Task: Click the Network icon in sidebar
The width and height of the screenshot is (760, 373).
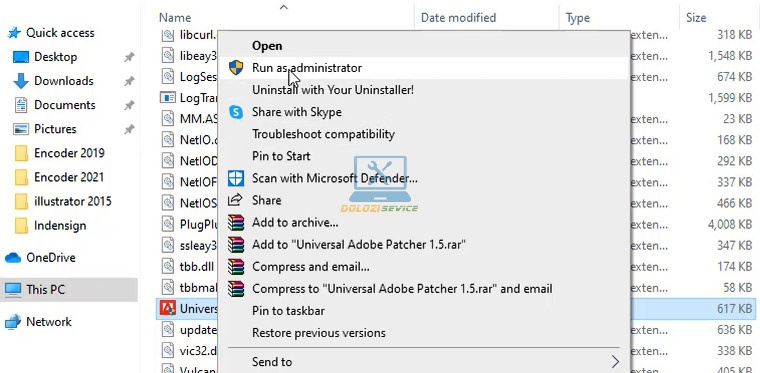Action: pyautogui.click(x=13, y=322)
